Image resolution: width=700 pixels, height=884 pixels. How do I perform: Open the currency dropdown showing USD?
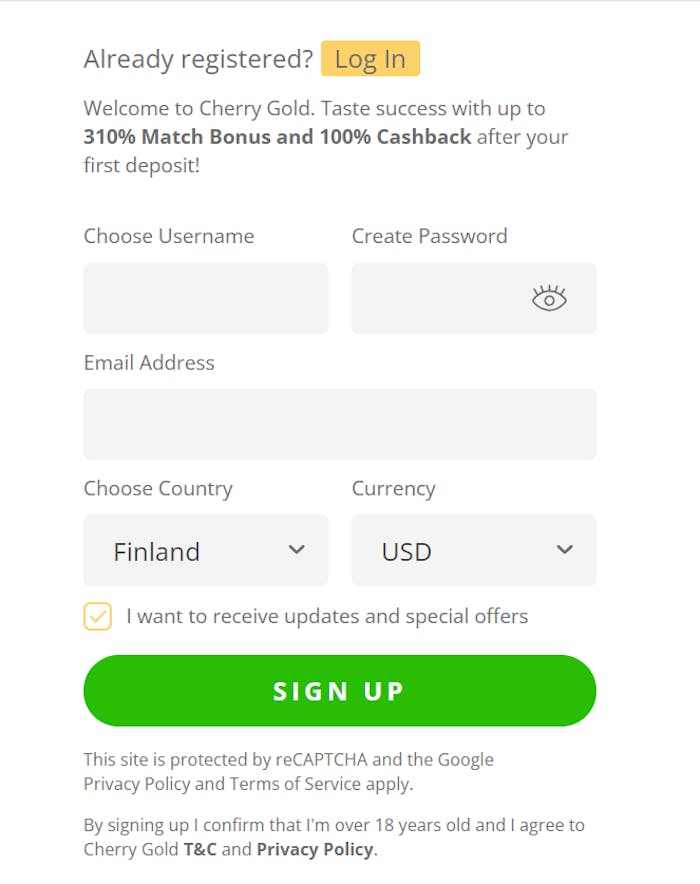[473, 550]
